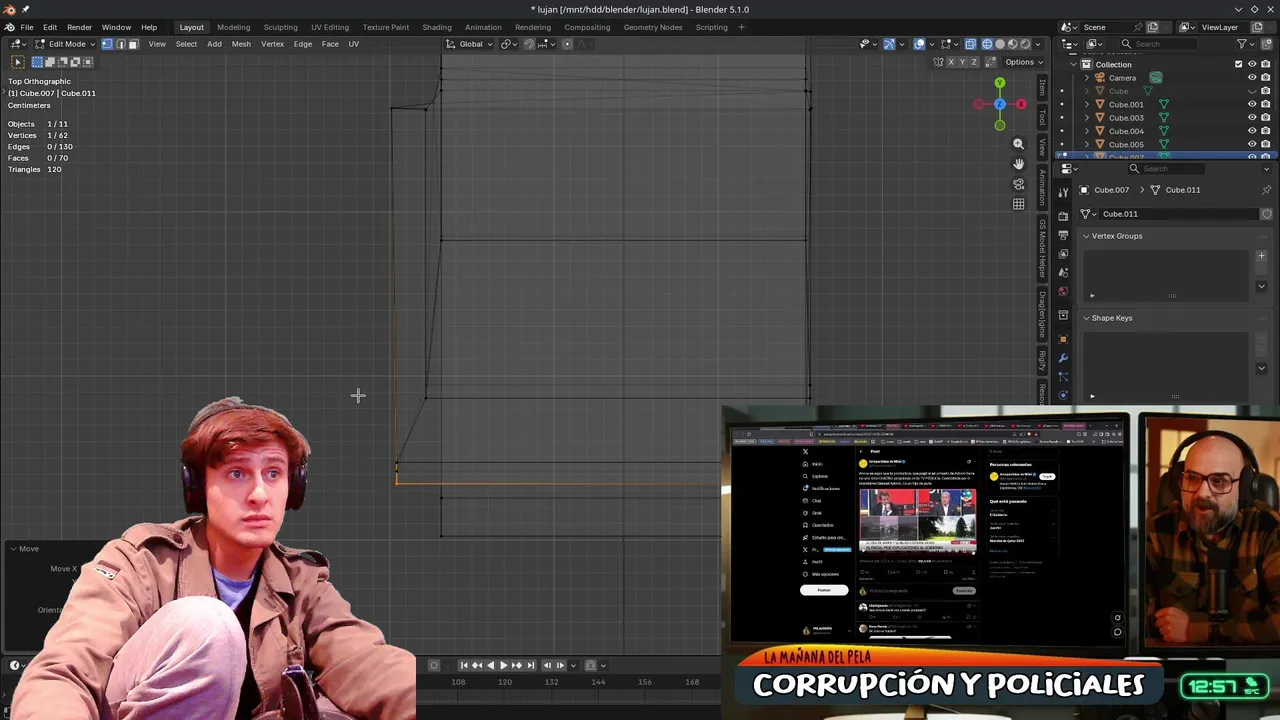
Task: Open Modifiers properties wrench icon
Action: (x=1063, y=358)
